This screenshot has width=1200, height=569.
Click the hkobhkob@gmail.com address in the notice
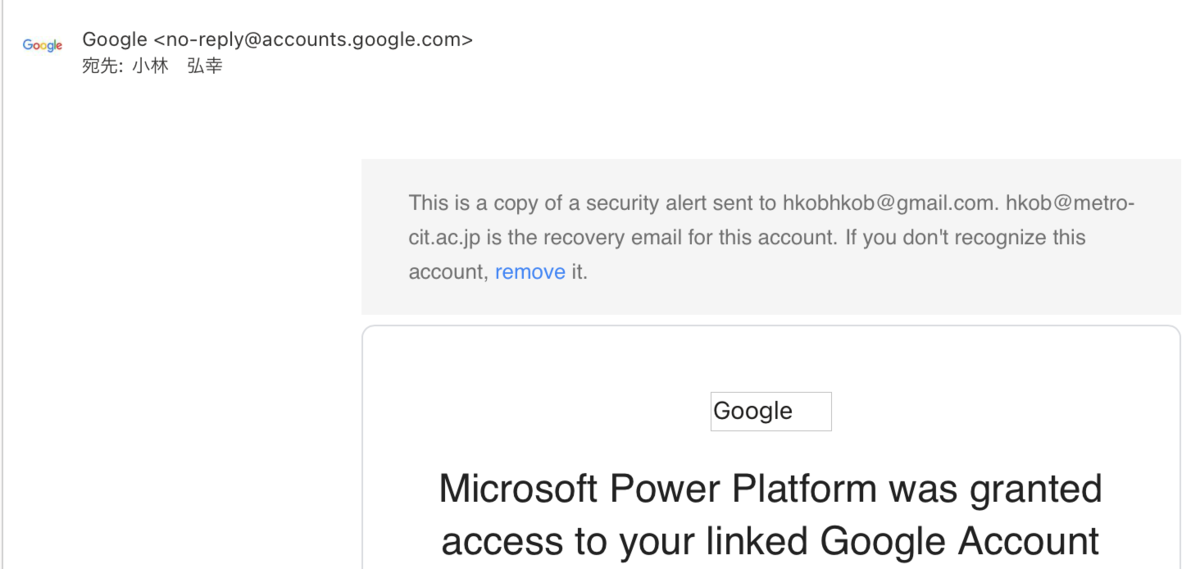tap(889, 204)
